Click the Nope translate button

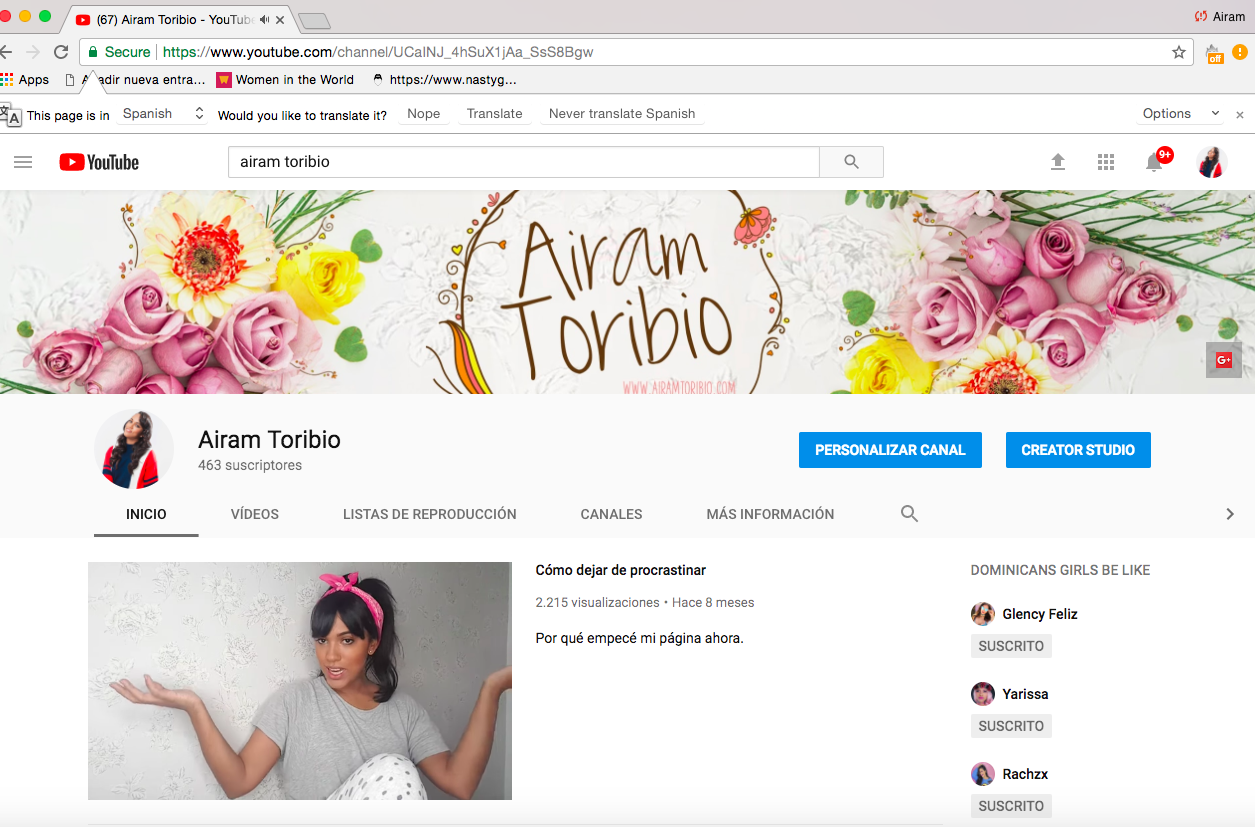pos(424,114)
